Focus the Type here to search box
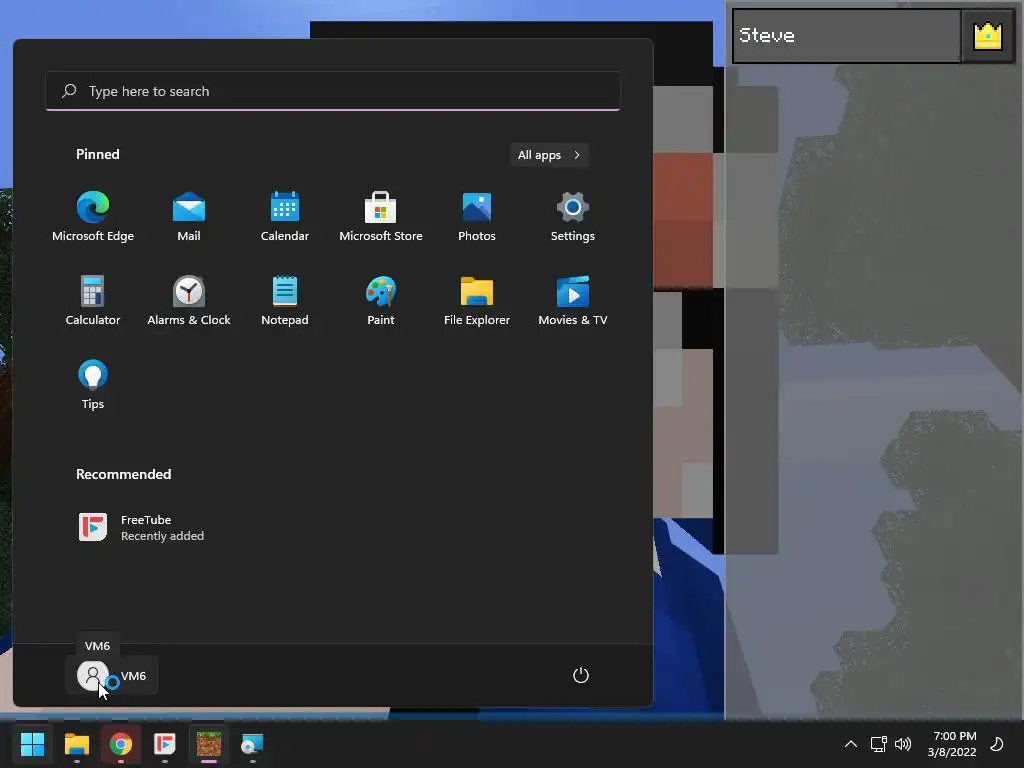Screen dimensions: 1024x768 tap(332, 91)
